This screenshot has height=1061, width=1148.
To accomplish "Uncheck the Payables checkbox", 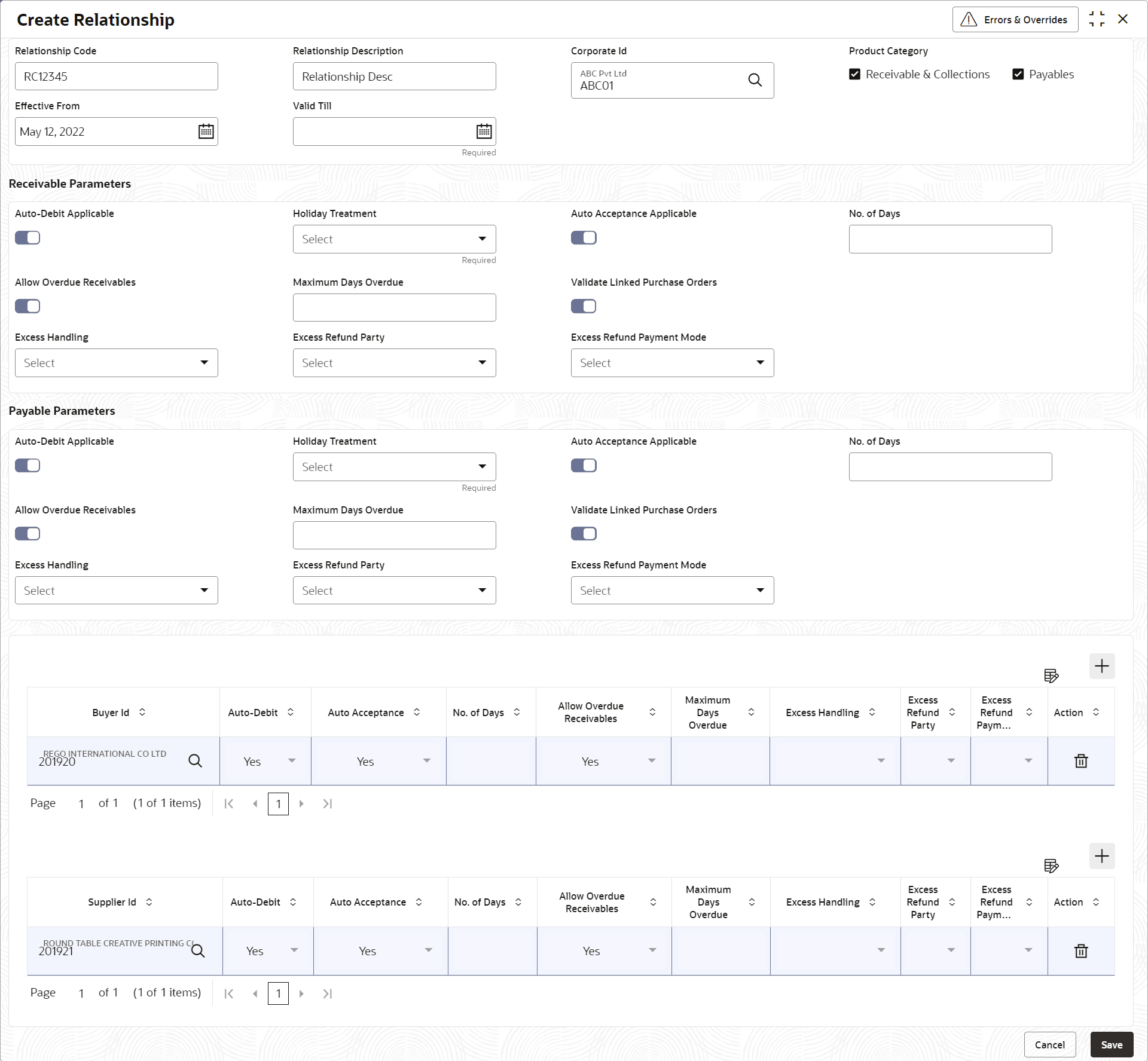I will pos(1018,74).
